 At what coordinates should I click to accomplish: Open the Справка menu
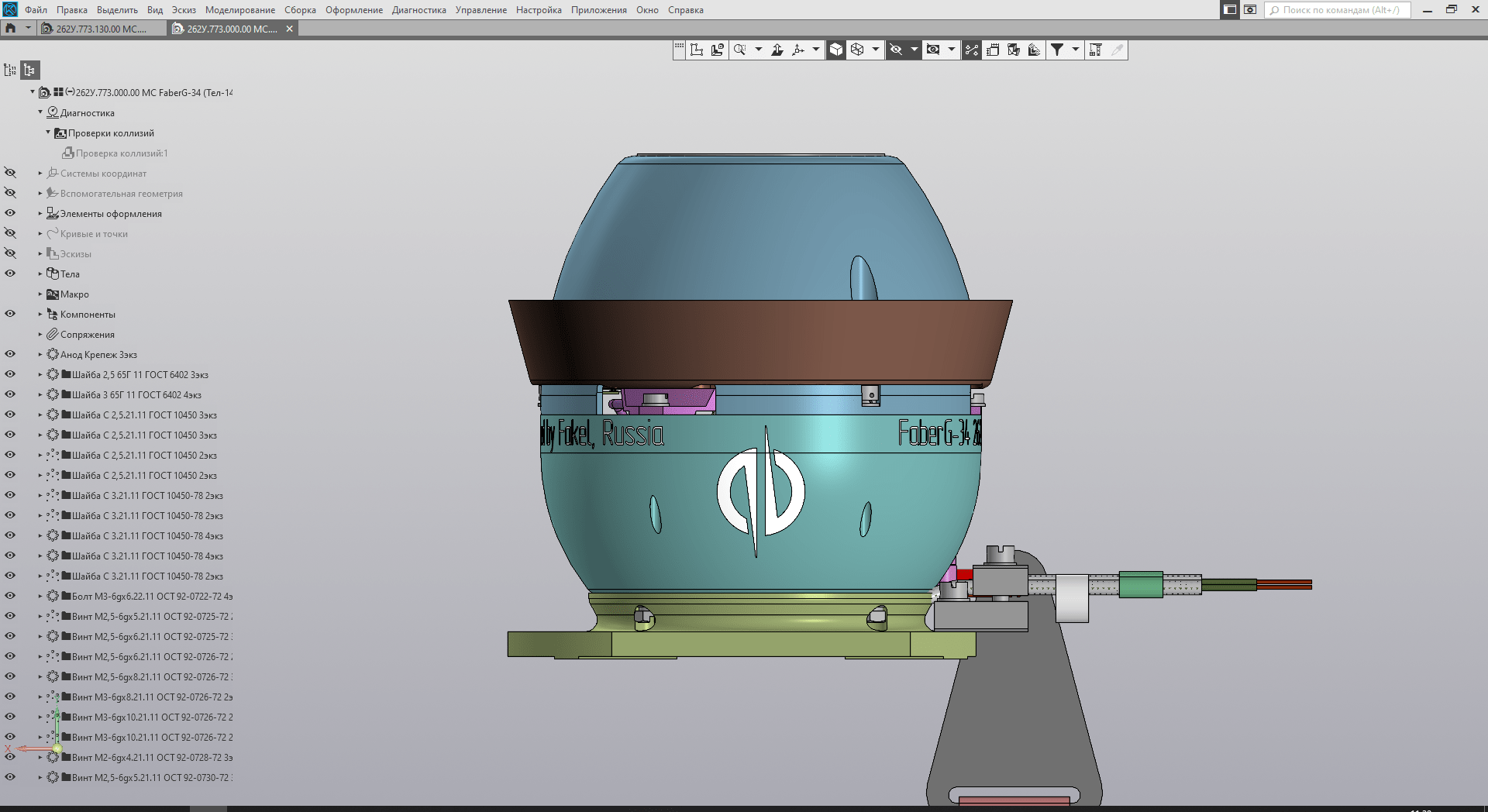pos(686,10)
